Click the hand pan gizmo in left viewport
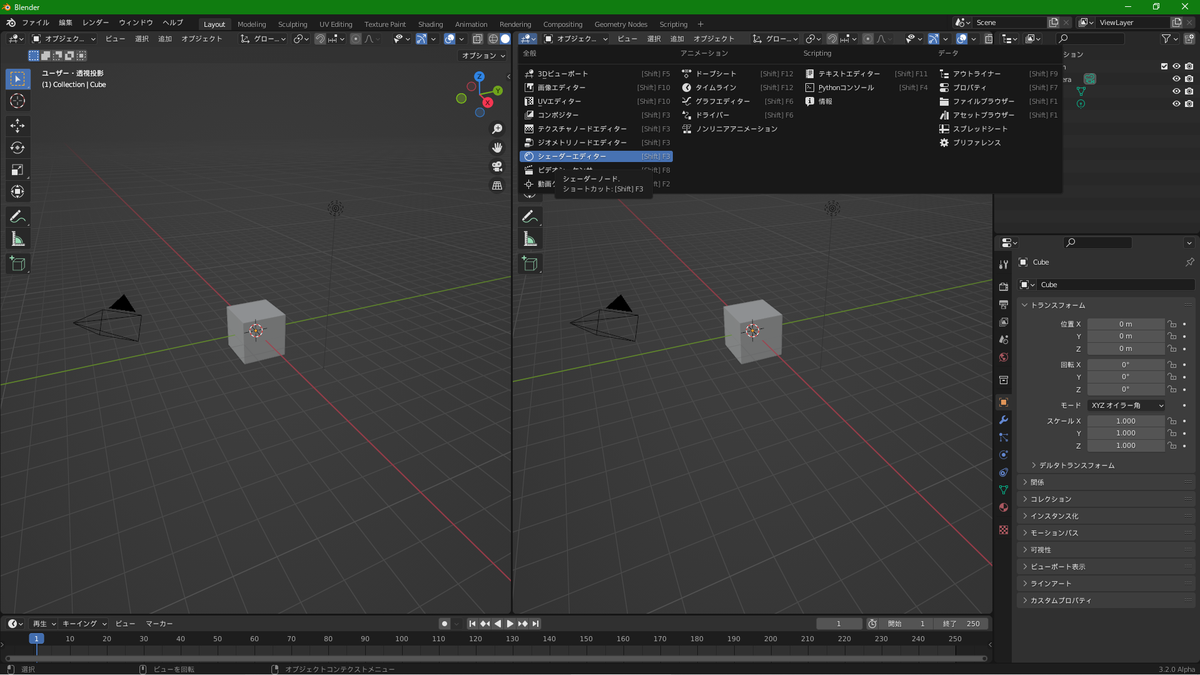Screen dimensions: 1200x675 pyautogui.click(x=497, y=148)
